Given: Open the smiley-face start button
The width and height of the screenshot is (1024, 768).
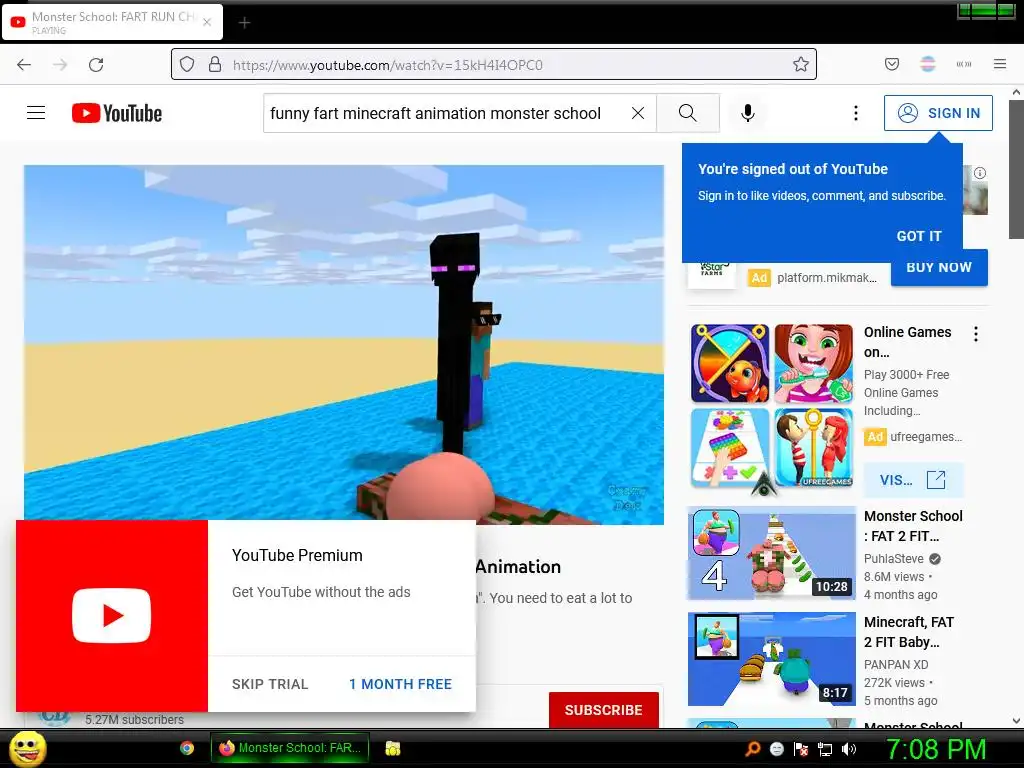Looking at the screenshot, I should 27,748.
